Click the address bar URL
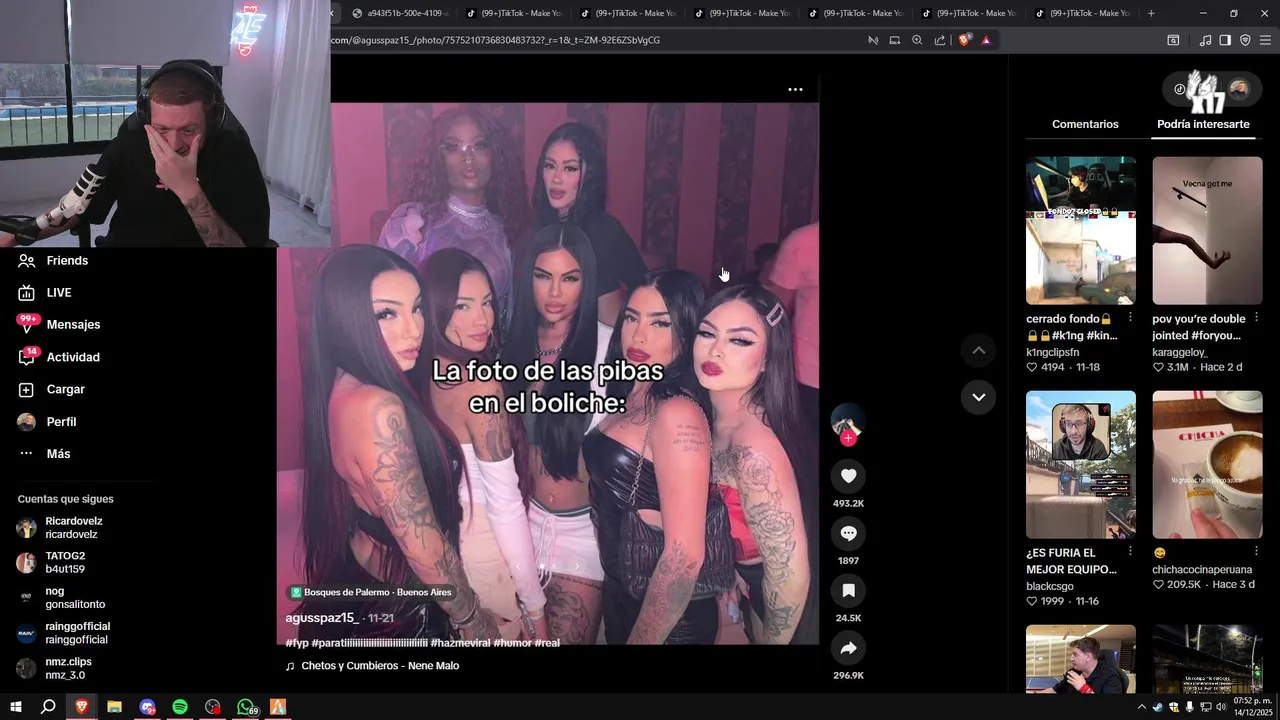The image size is (1280, 720). [x=495, y=40]
